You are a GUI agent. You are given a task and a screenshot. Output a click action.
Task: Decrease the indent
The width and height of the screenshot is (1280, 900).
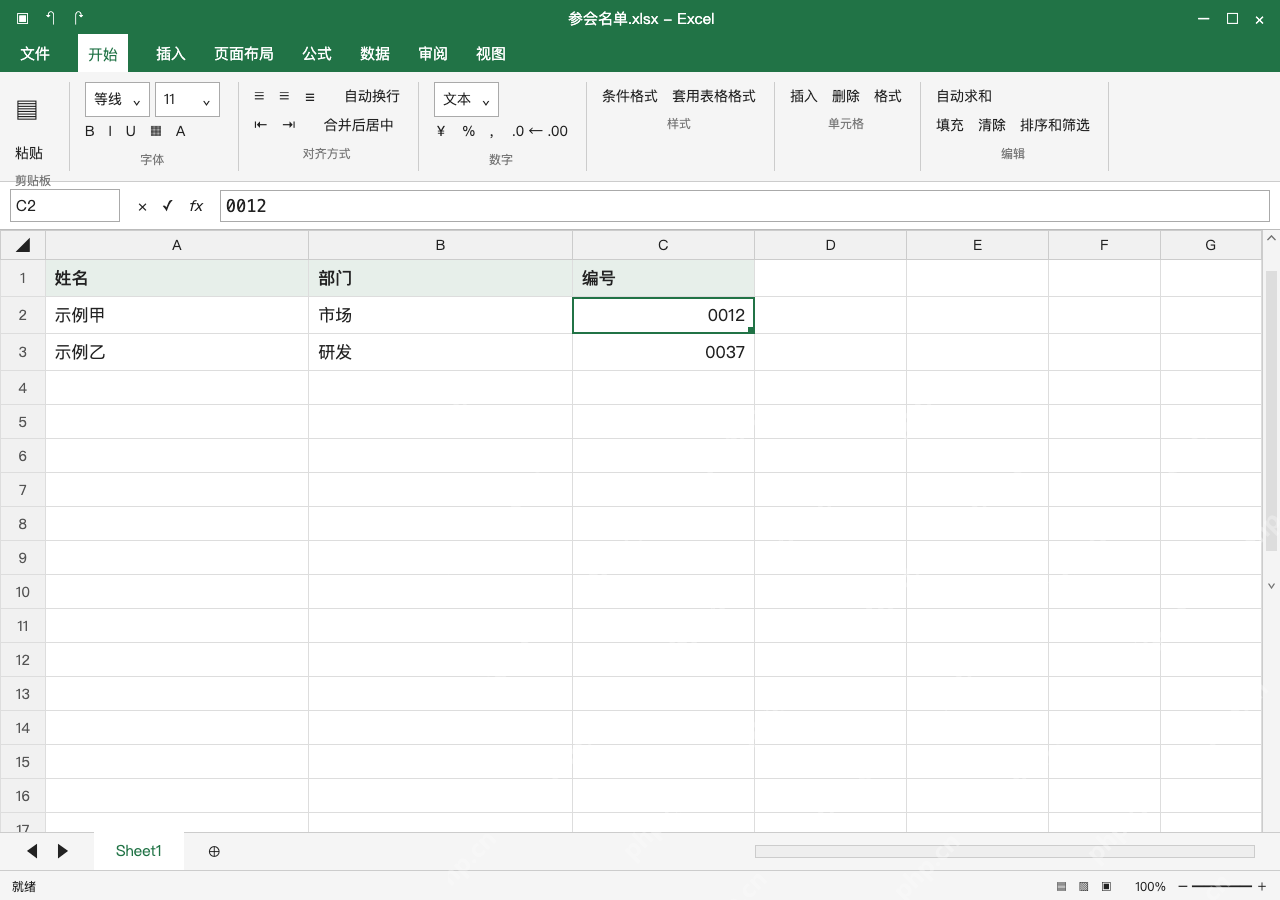261,125
